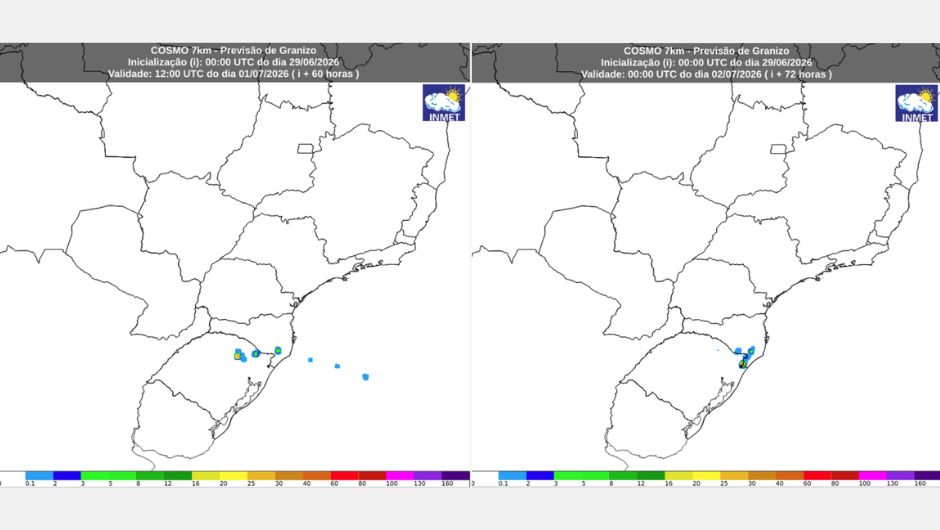Click the '130' legend label on the 72-hour map
Image resolution: width=940 pixels, height=530 pixels.
[893, 484]
